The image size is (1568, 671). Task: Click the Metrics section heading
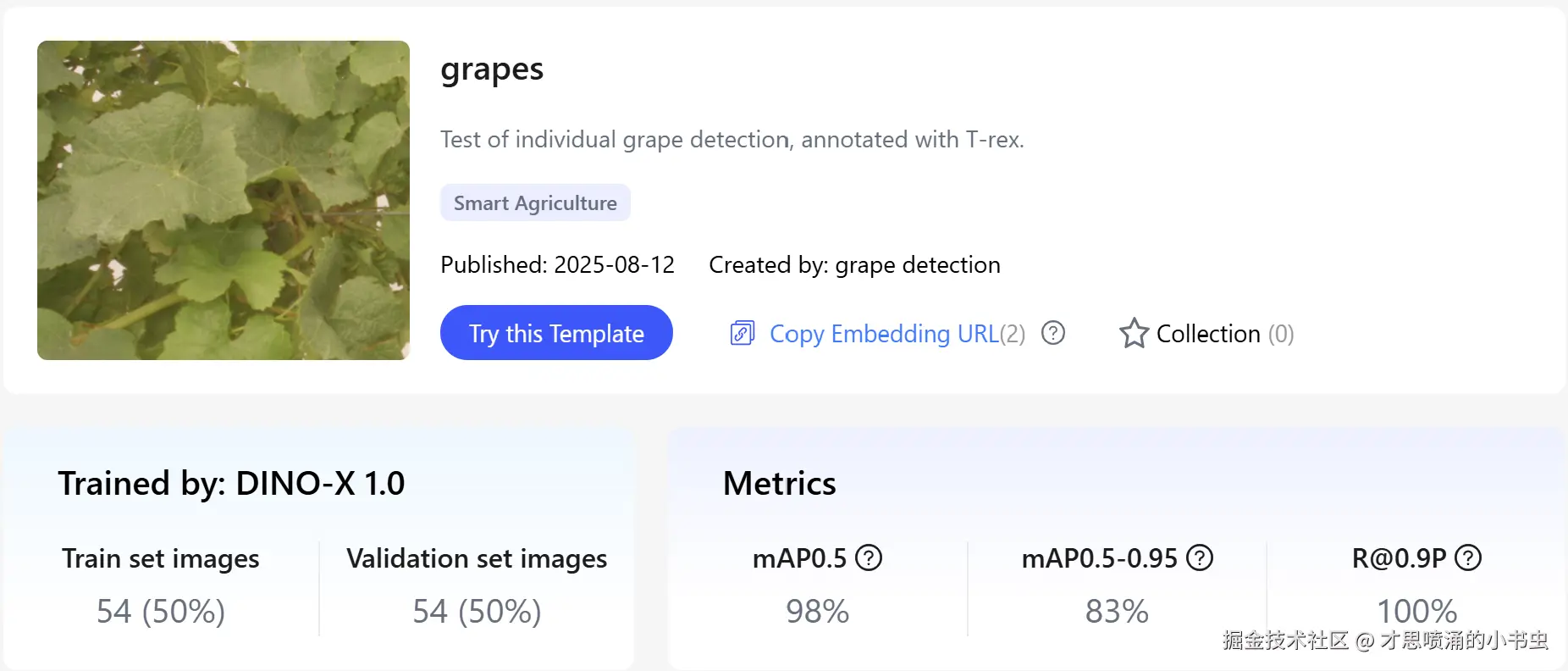pyautogui.click(x=779, y=483)
